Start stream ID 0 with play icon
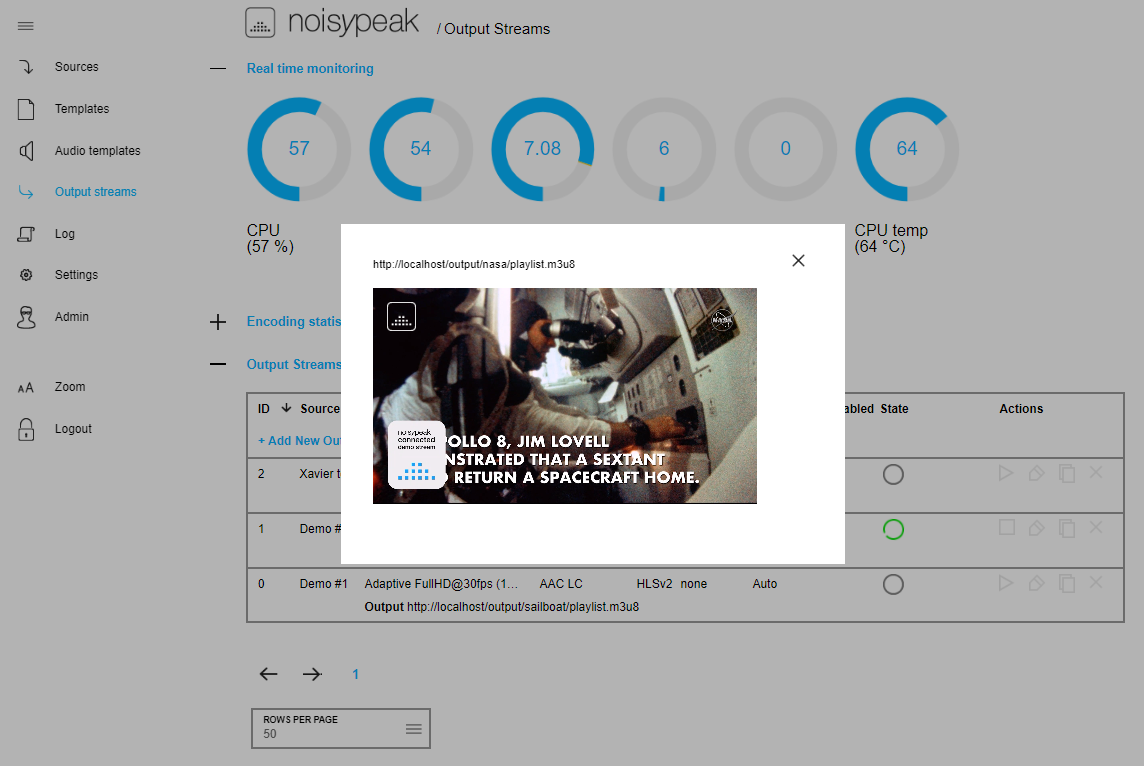 click(x=1006, y=582)
